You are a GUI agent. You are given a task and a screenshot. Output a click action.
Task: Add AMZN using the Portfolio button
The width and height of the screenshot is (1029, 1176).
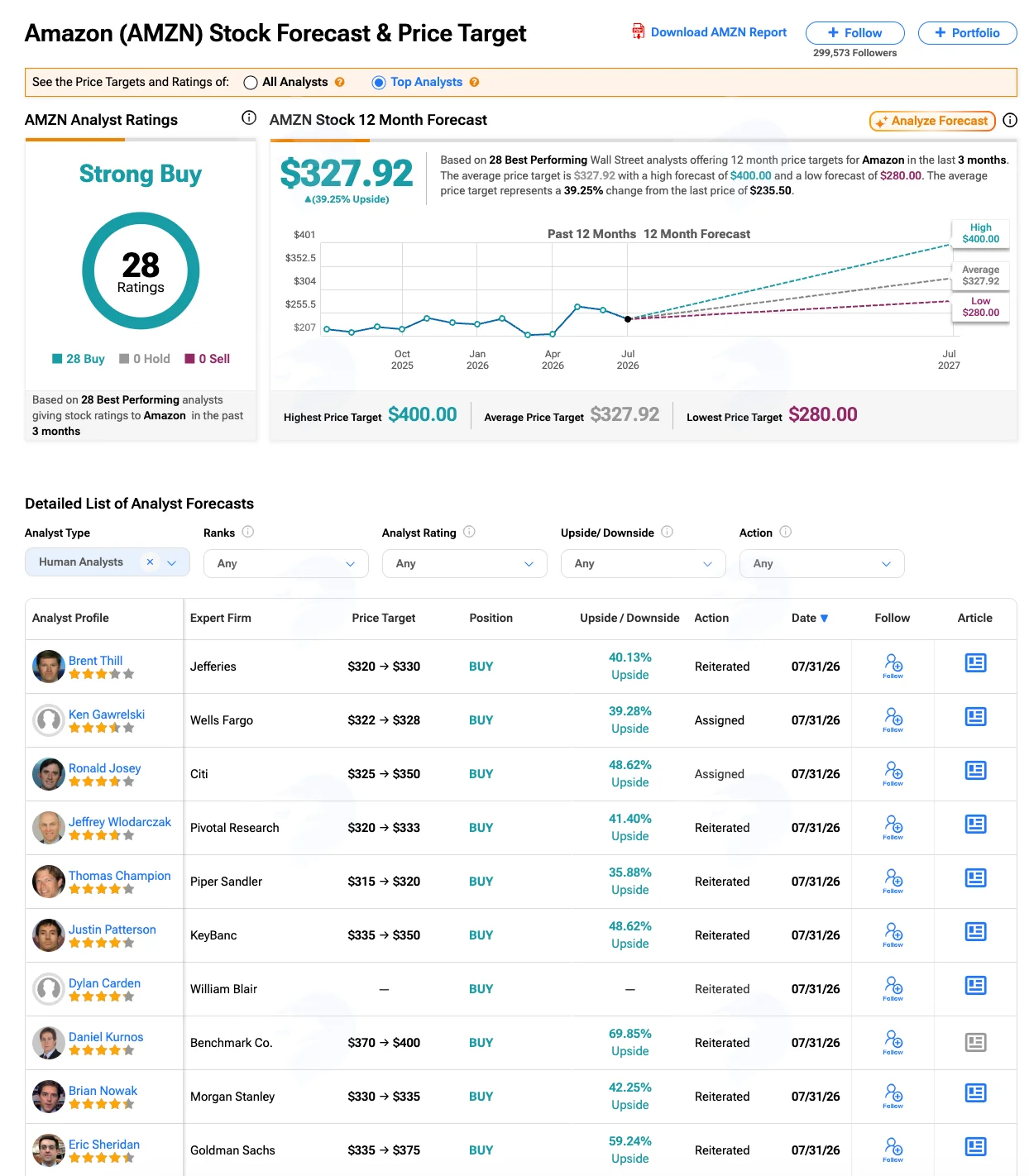coord(968,33)
